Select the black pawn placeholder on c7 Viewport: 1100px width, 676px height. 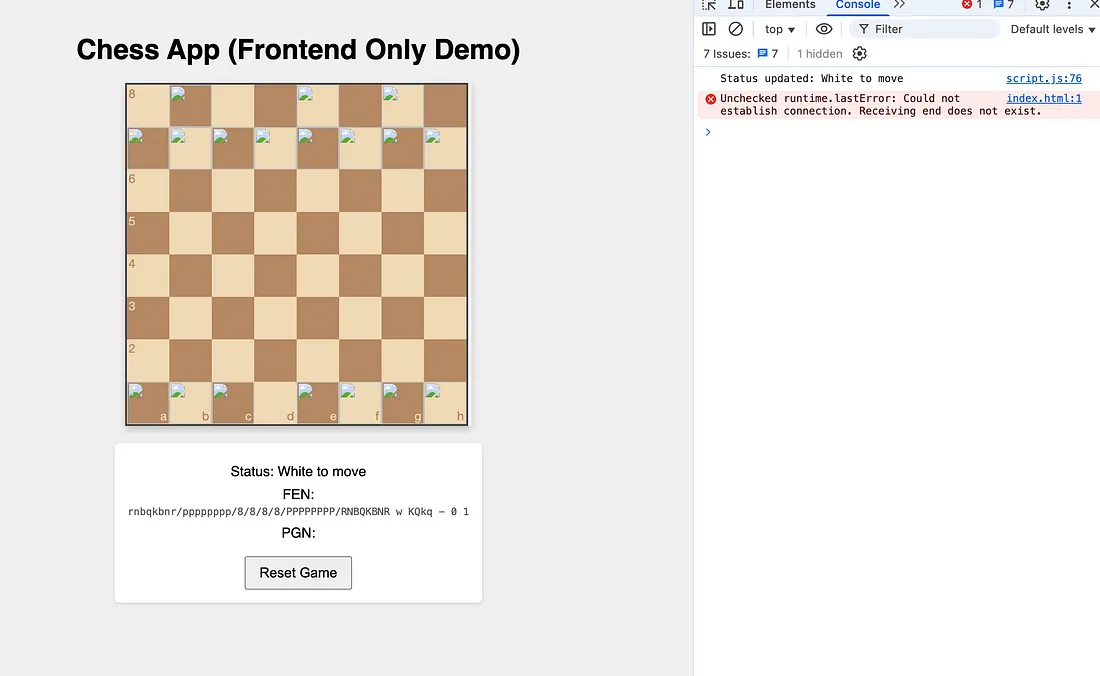click(233, 148)
